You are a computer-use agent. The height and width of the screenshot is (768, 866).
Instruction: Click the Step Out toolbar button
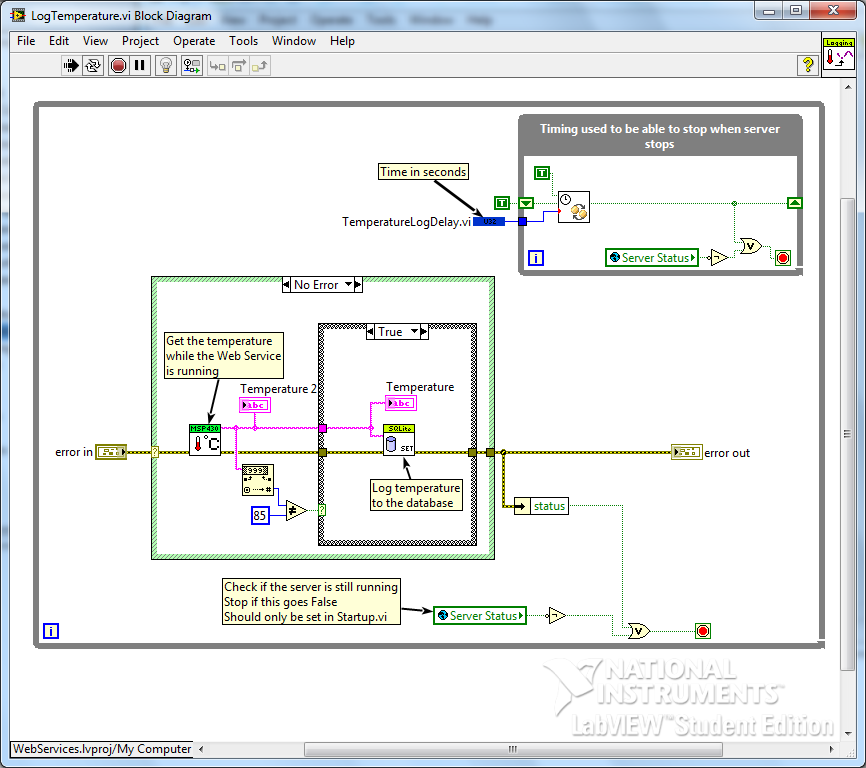click(260, 66)
